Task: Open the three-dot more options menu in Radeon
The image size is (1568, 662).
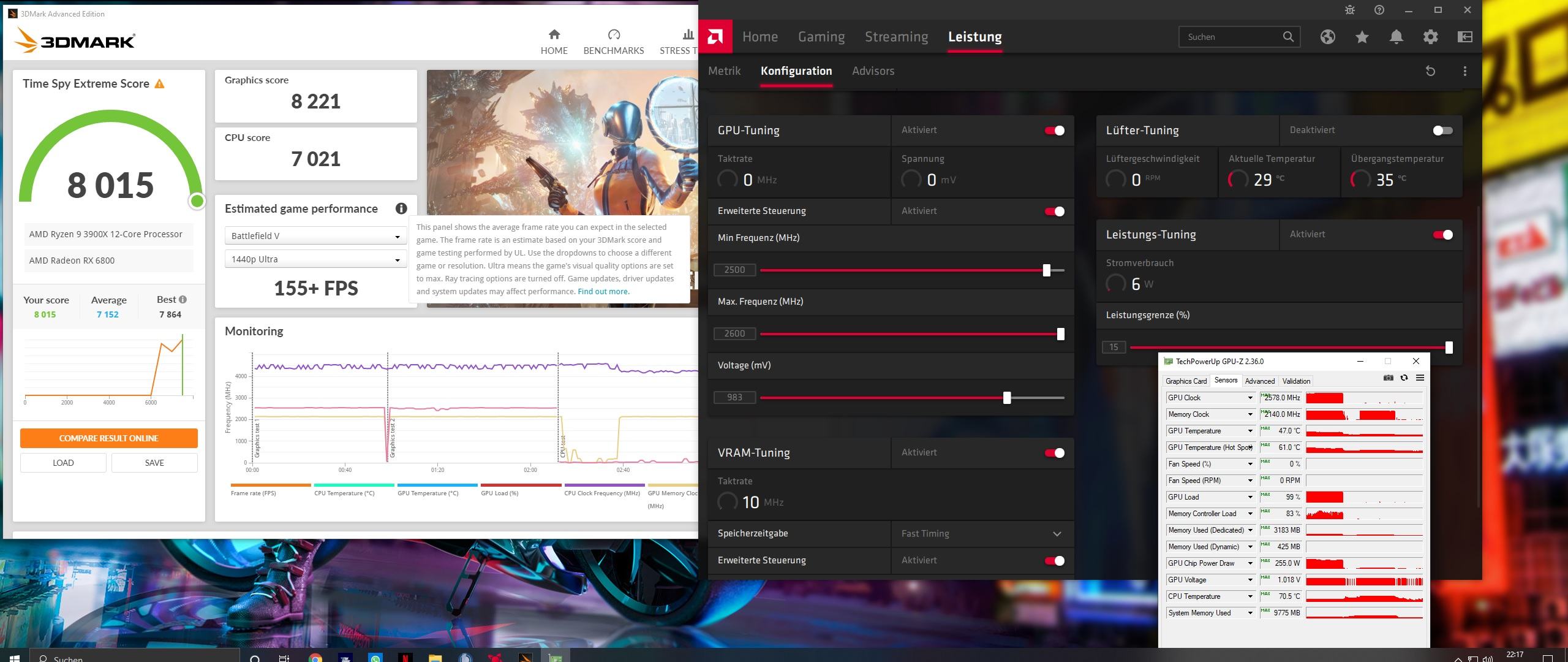Action: pos(1464,71)
